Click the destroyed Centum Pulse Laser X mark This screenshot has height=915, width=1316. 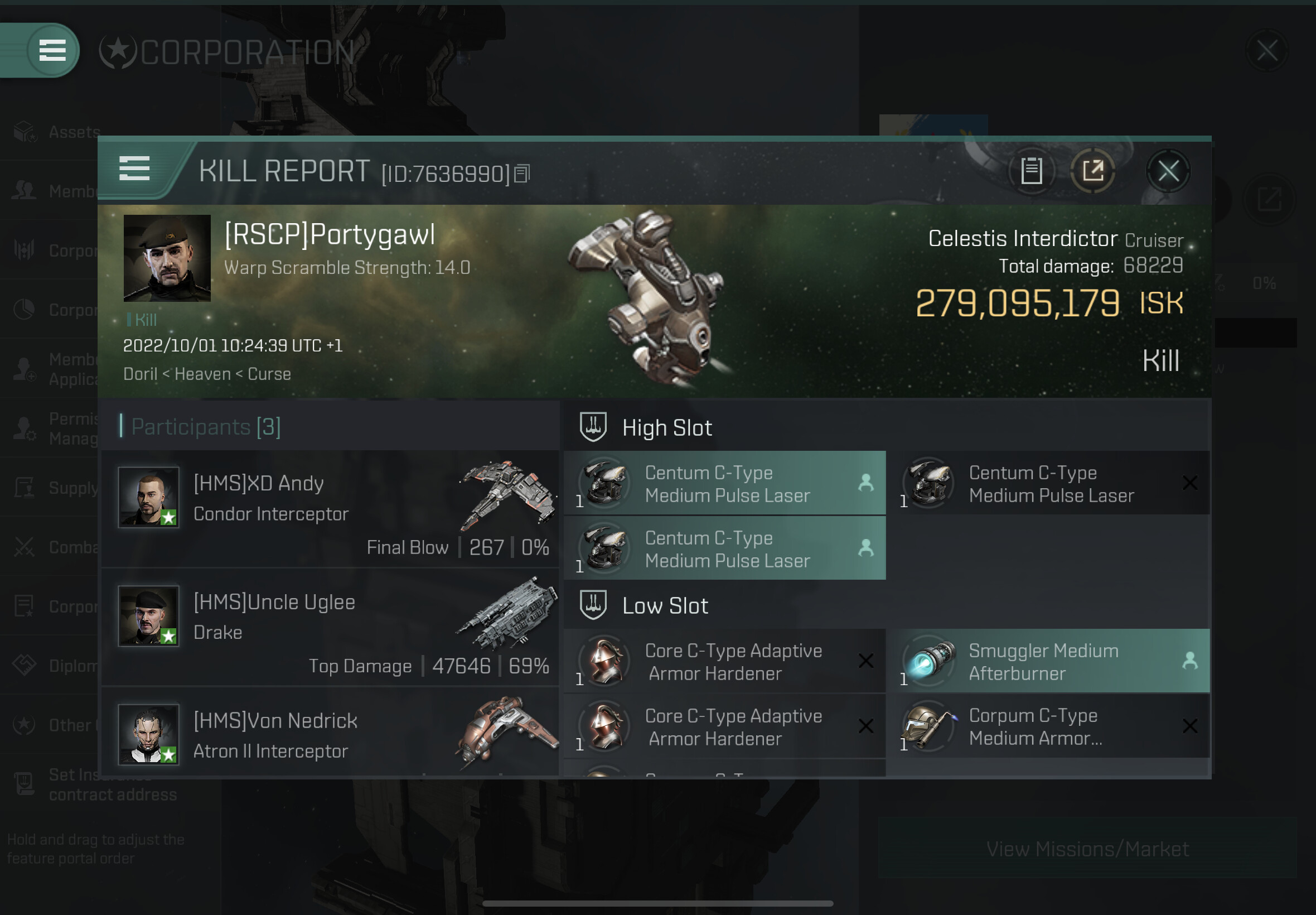click(x=1189, y=483)
